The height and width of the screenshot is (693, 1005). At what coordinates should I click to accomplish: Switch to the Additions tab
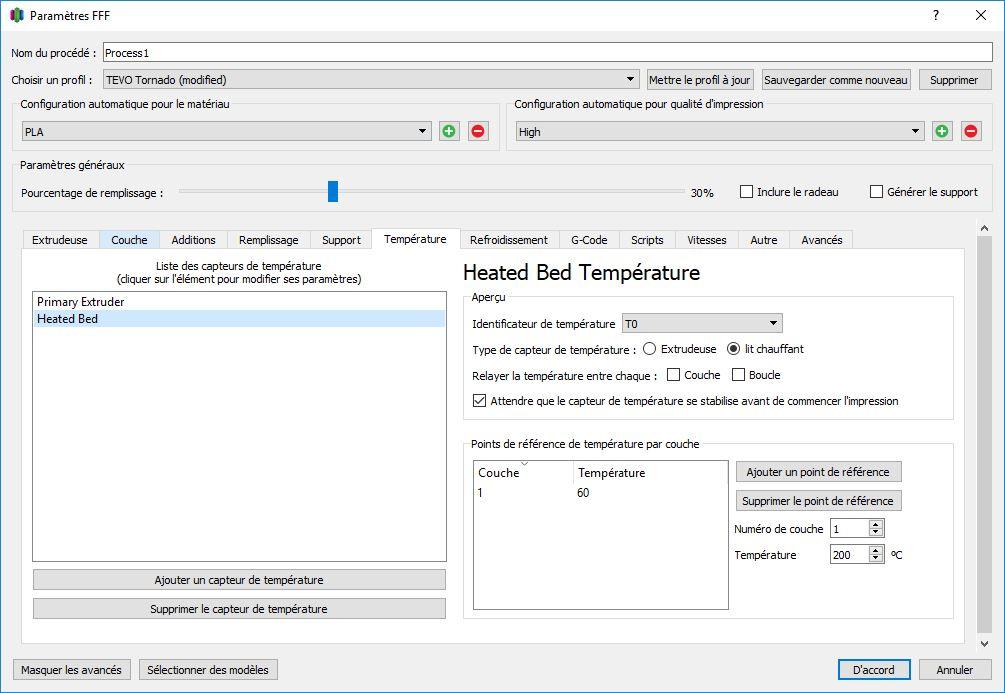(x=193, y=240)
